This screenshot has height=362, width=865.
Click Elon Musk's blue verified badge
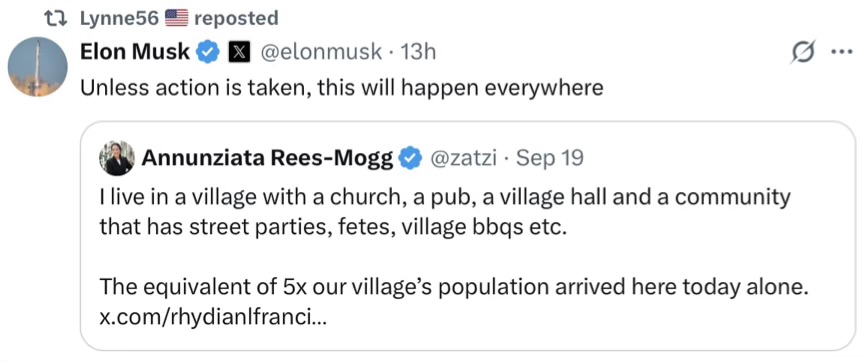207,52
